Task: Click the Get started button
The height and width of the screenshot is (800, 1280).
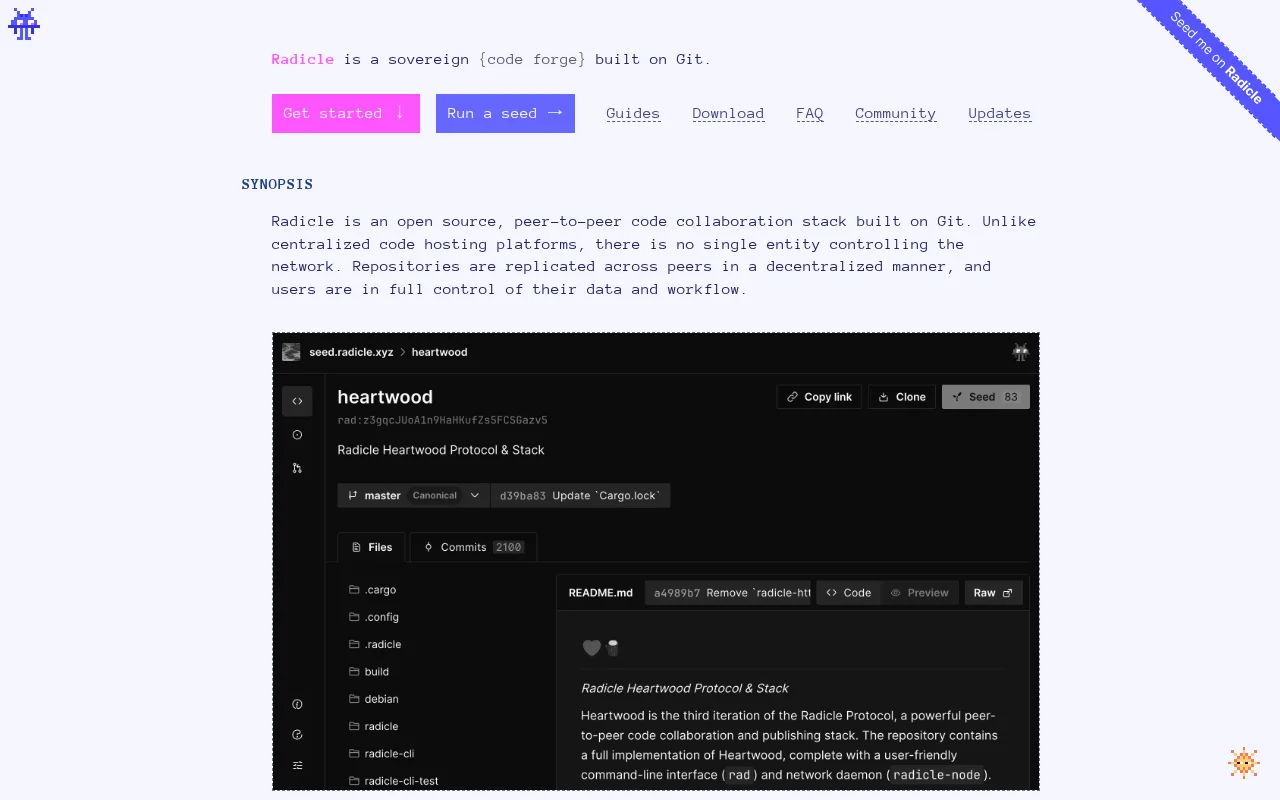Action: click(346, 113)
